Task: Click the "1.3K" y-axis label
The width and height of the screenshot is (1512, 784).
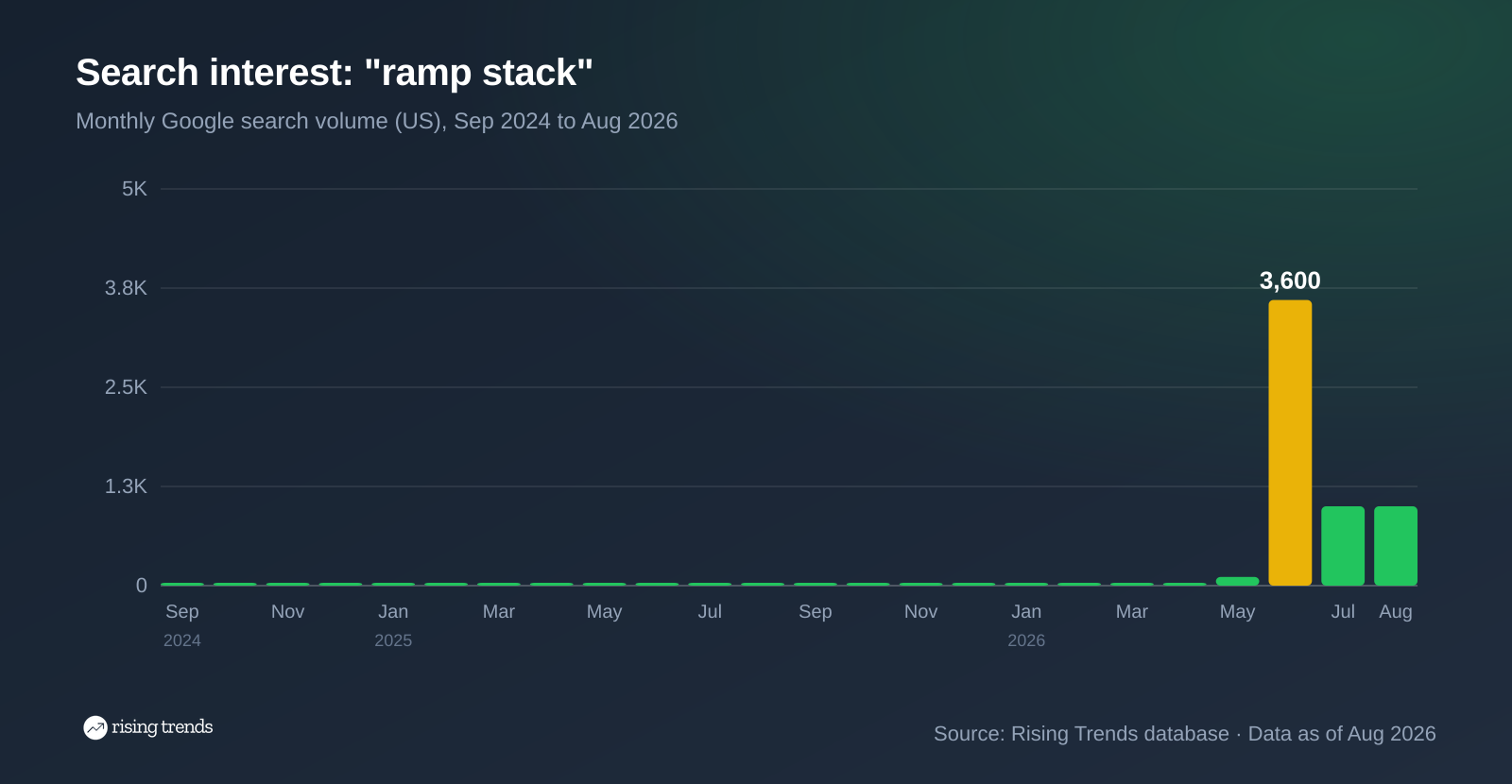Action: click(x=126, y=486)
